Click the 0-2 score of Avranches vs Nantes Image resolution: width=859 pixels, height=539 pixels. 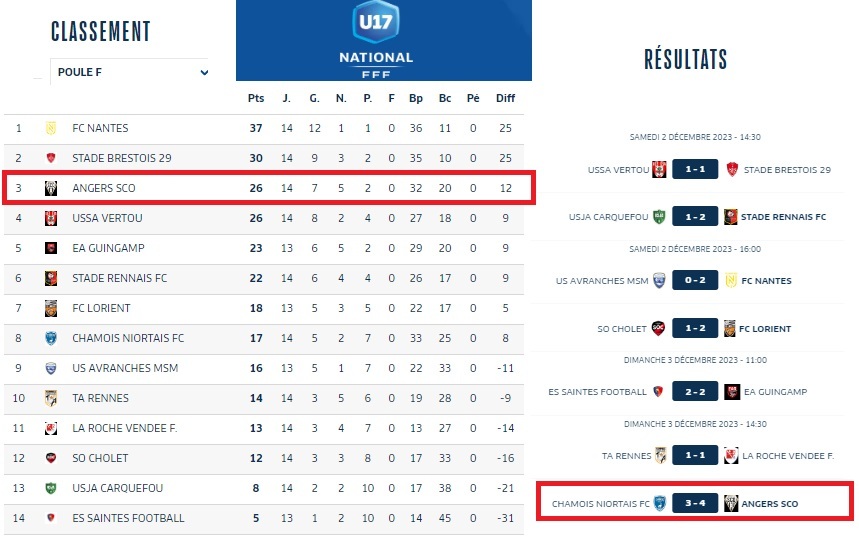[x=693, y=281]
